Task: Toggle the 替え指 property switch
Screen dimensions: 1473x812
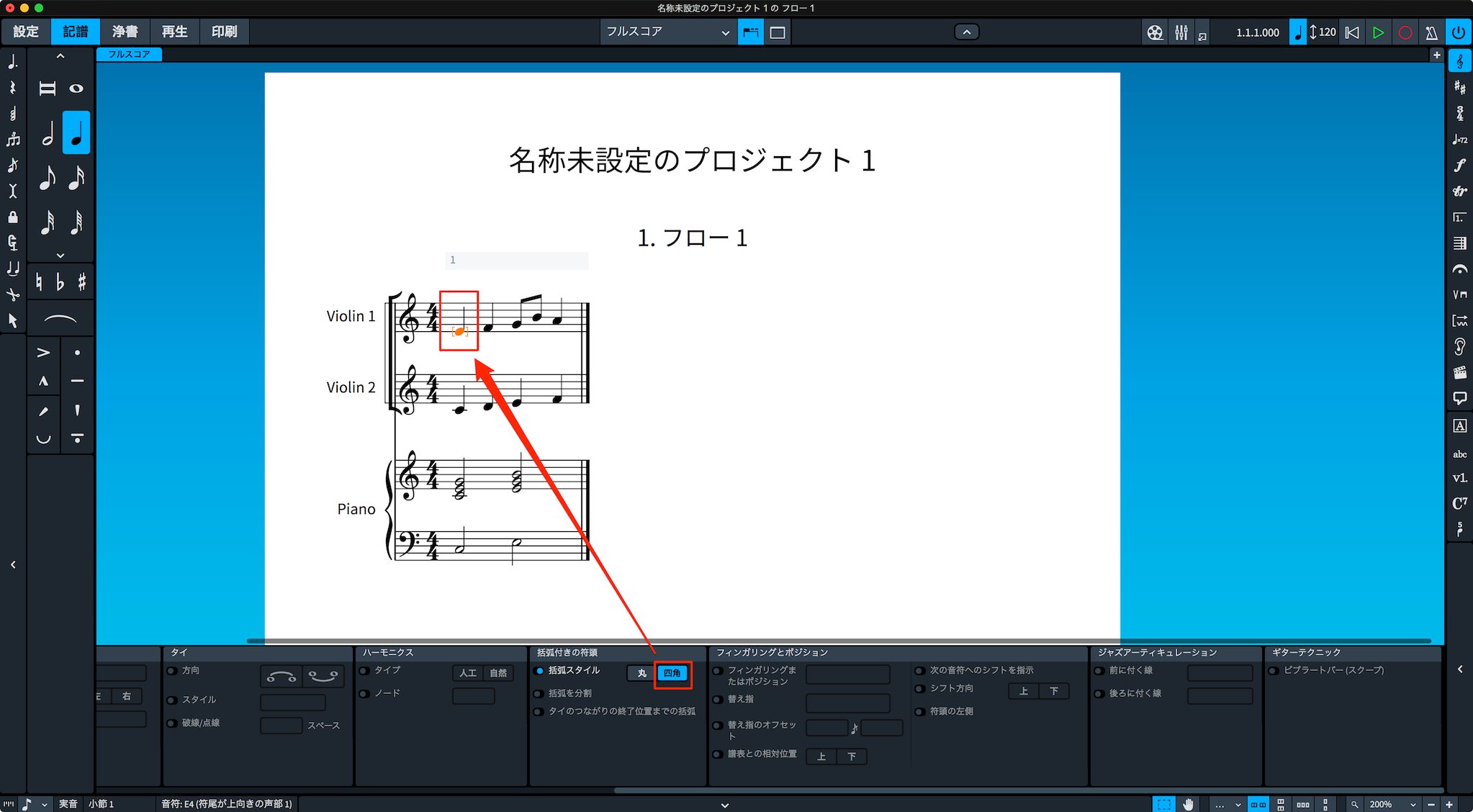Action: 717,699
